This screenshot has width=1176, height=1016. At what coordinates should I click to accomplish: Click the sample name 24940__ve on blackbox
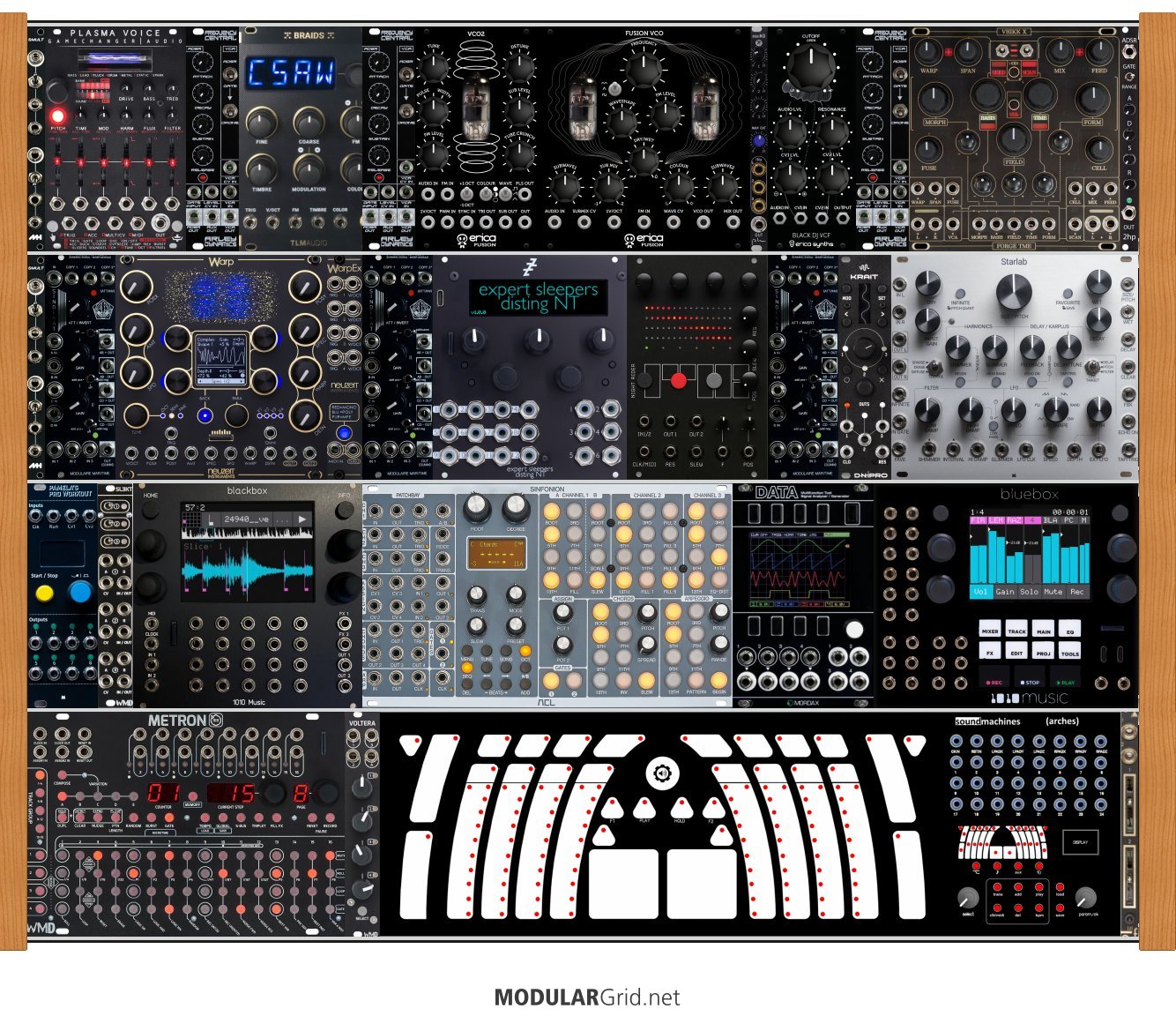coord(249,519)
